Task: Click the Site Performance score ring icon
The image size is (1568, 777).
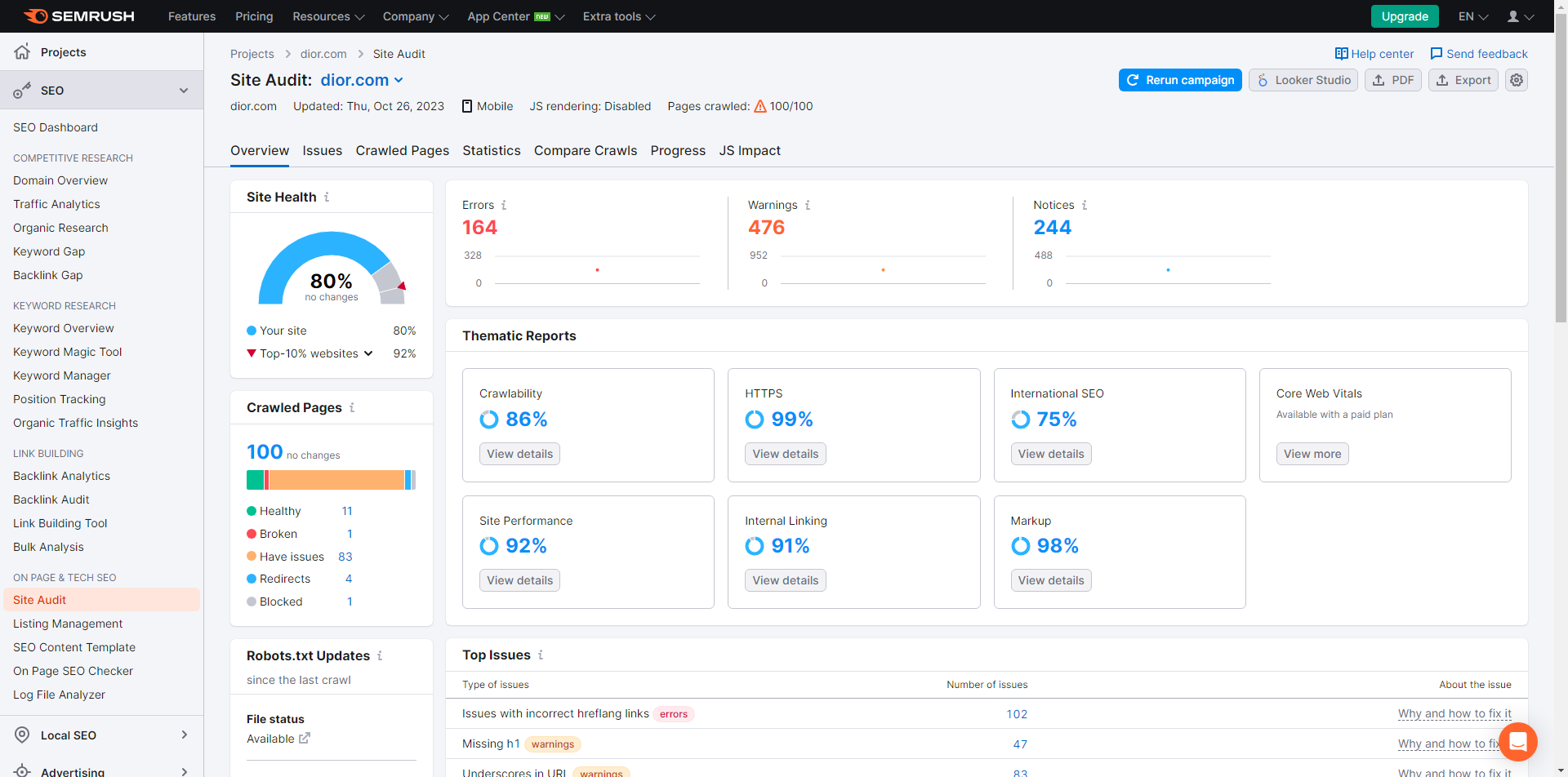Action: tap(489, 546)
